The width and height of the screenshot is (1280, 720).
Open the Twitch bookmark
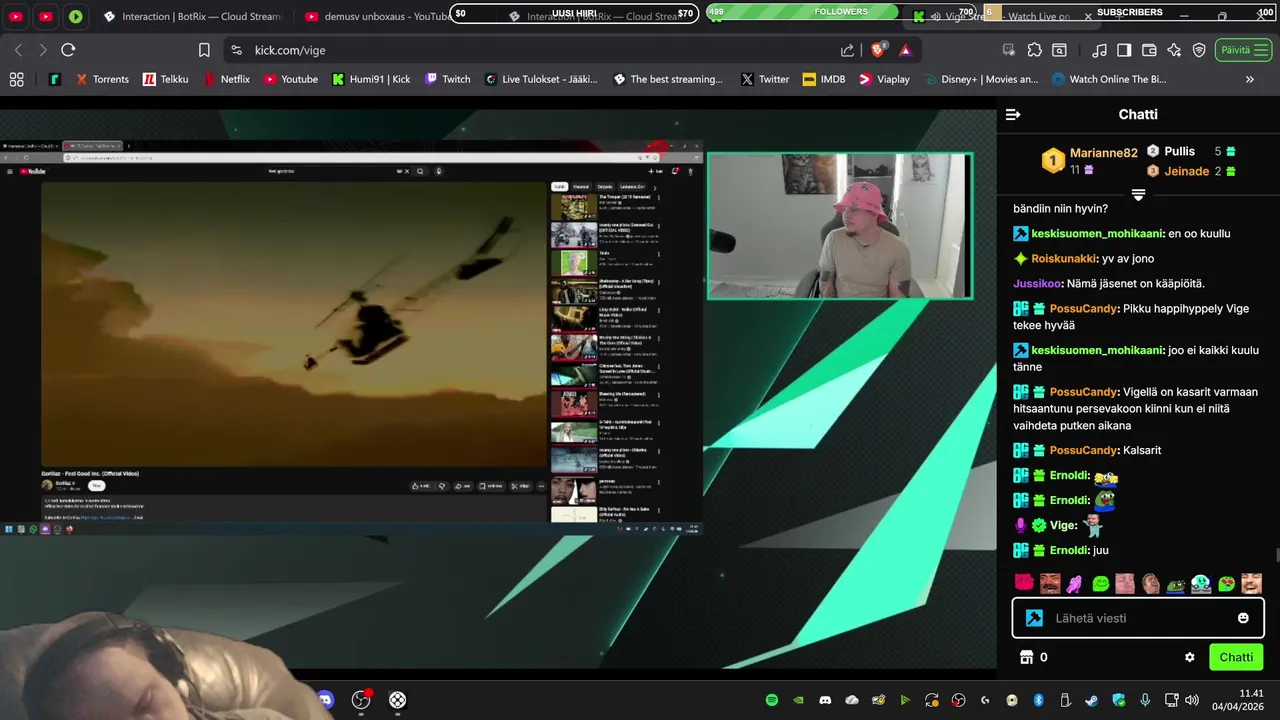click(x=447, y=79)
